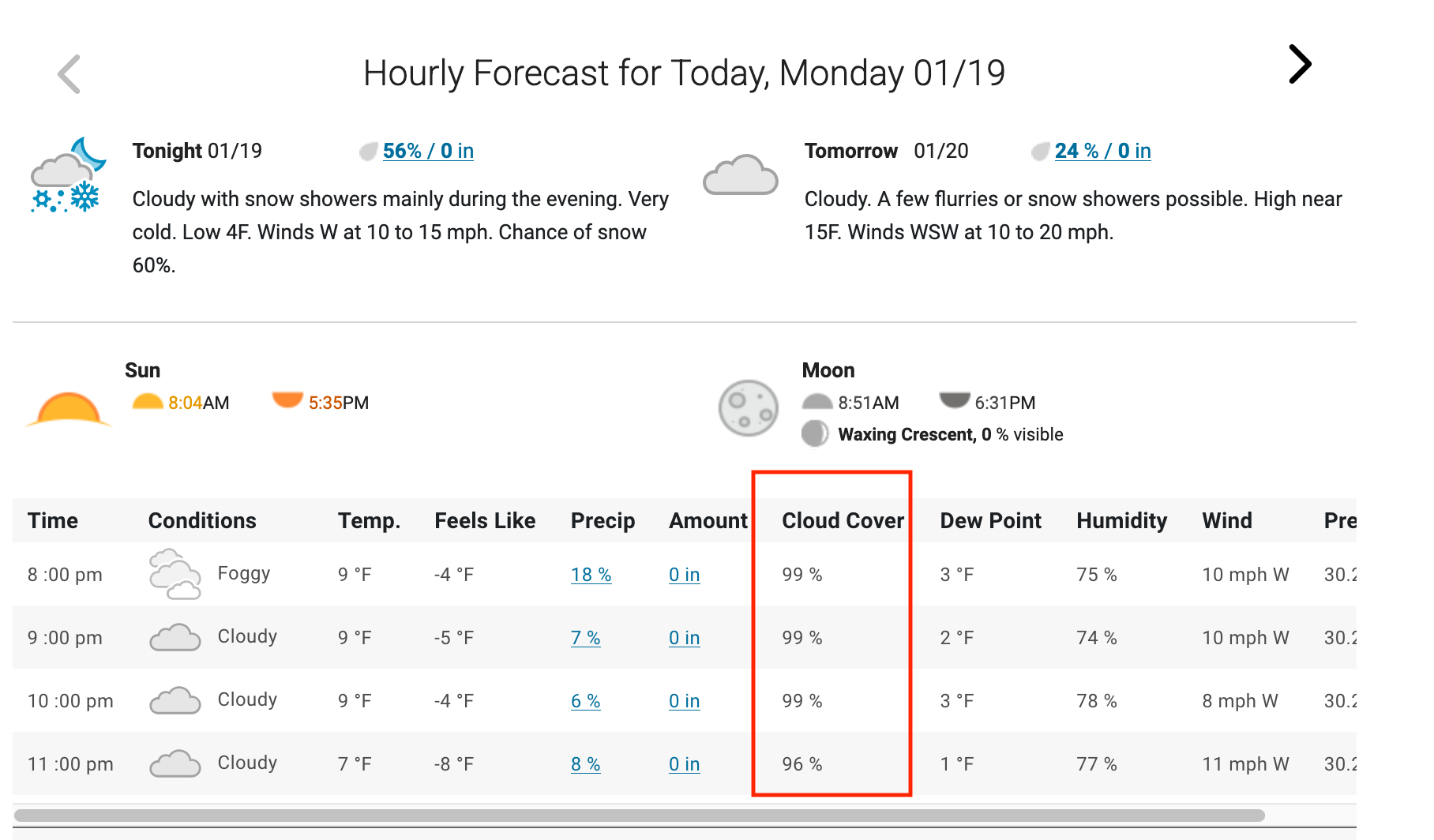Click the next day arrow
The image size is (1434, 840).
point(1299,64)
